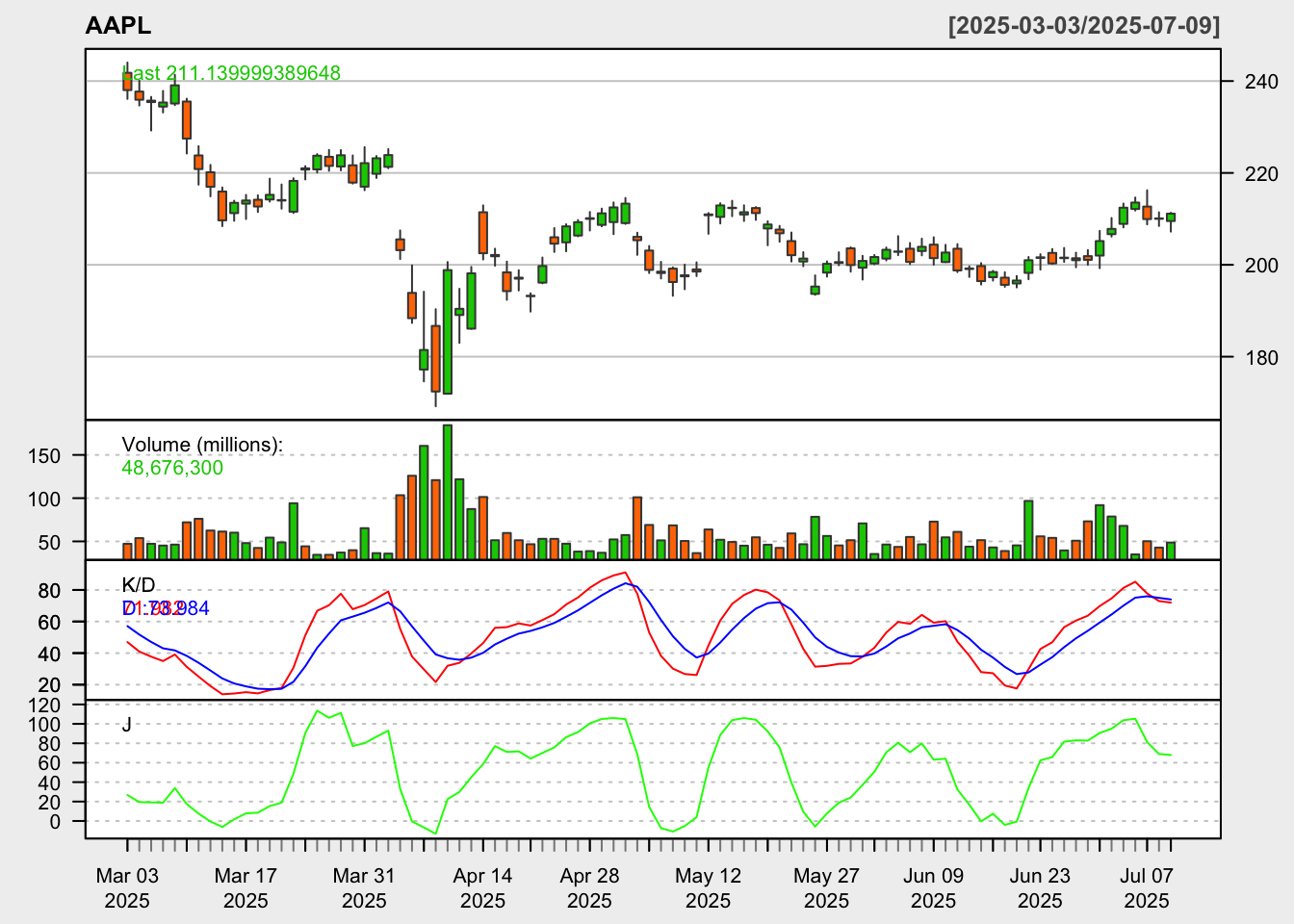Click the Jul 07 2025 date label
Screen dimensions: 1294x924
1147,888
